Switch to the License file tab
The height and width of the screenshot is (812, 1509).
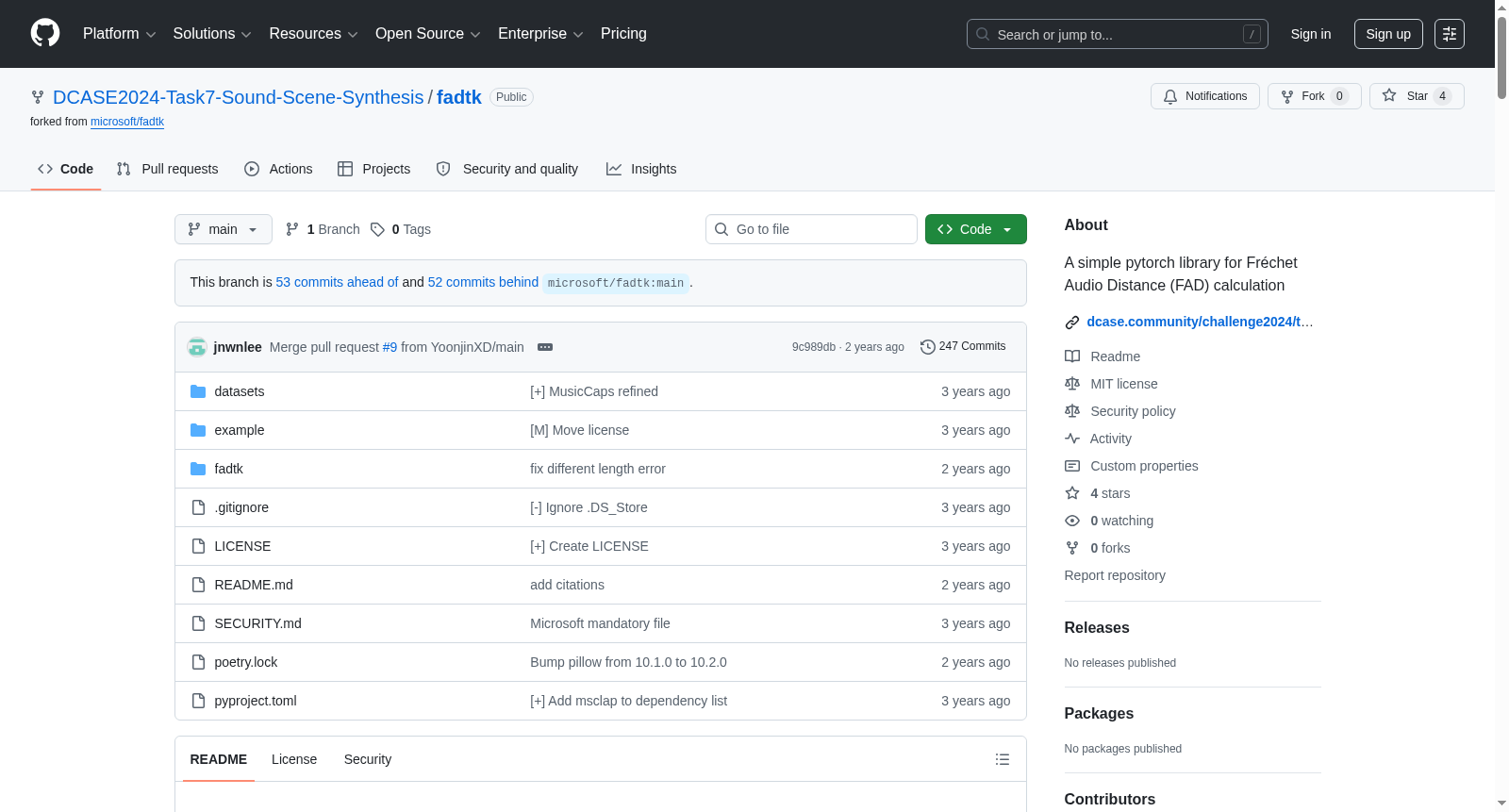point(294,759)
